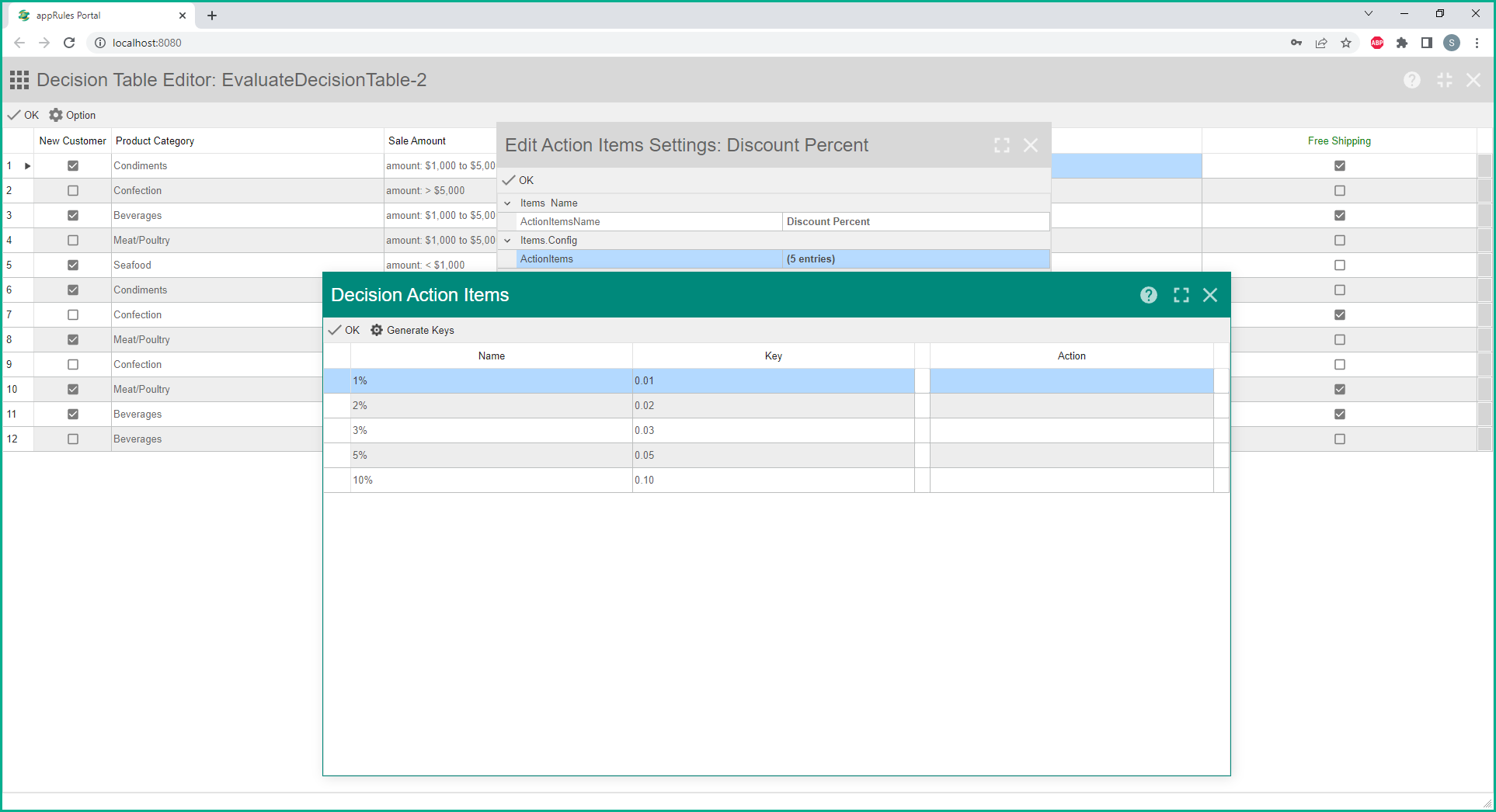Expand Decision Action Items dialog to fullscreen

[1181, 295]
